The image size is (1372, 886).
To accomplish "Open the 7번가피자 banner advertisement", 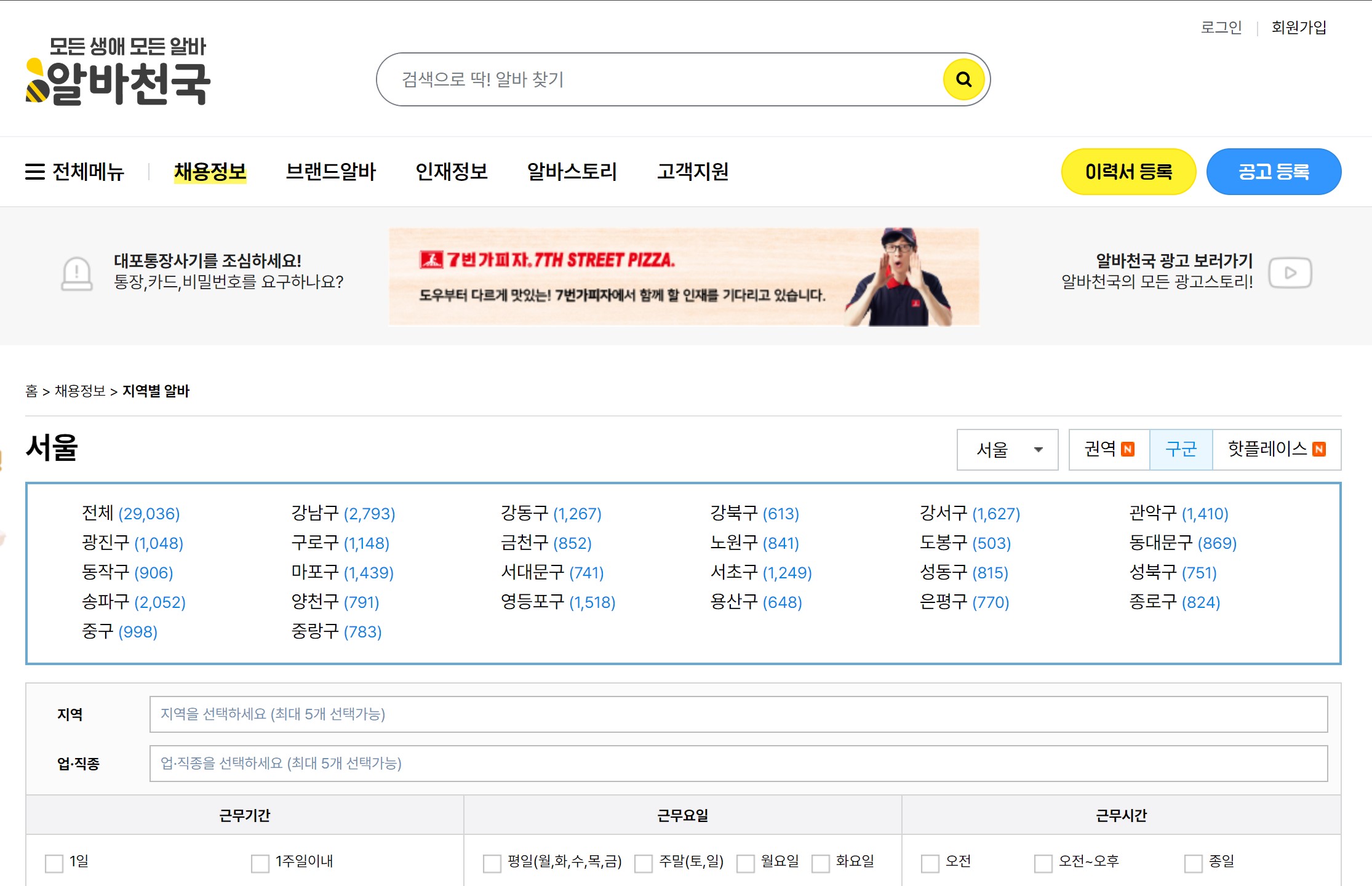I will 683,277.
